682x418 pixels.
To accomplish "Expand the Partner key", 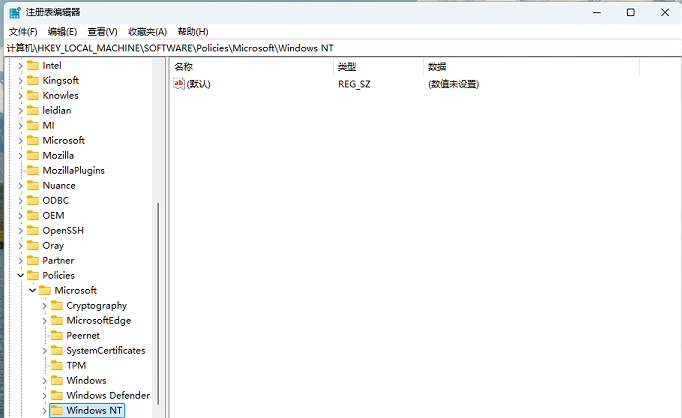I will [20, 261].
